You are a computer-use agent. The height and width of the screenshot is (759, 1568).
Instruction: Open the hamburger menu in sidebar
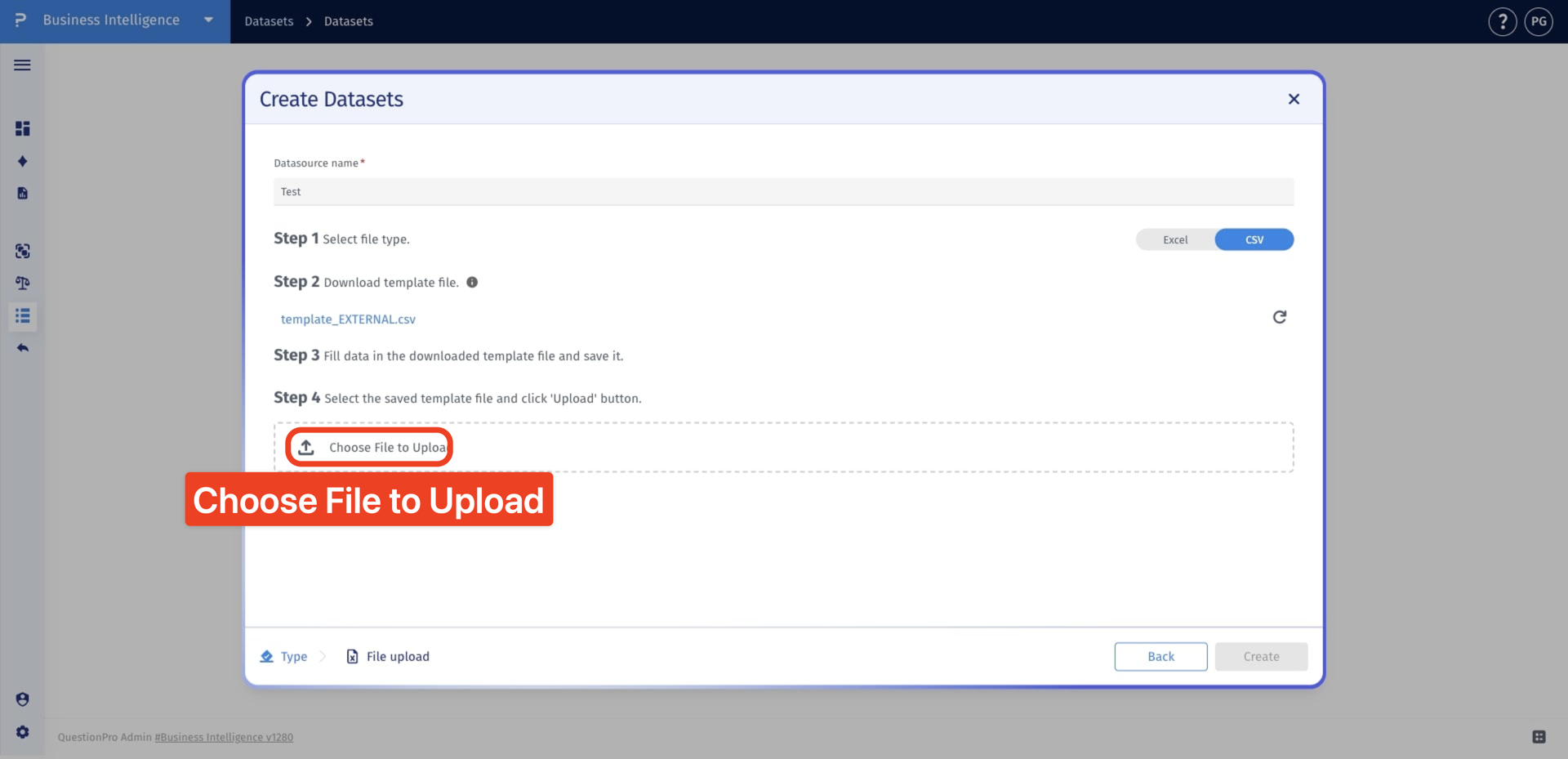coord(22,65)
